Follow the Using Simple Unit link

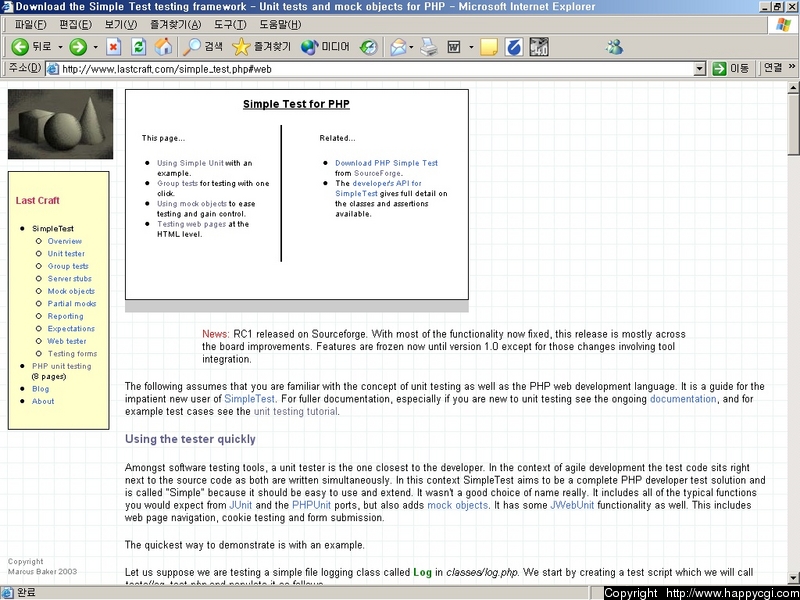pyautogui.click(x=190, y=163)
